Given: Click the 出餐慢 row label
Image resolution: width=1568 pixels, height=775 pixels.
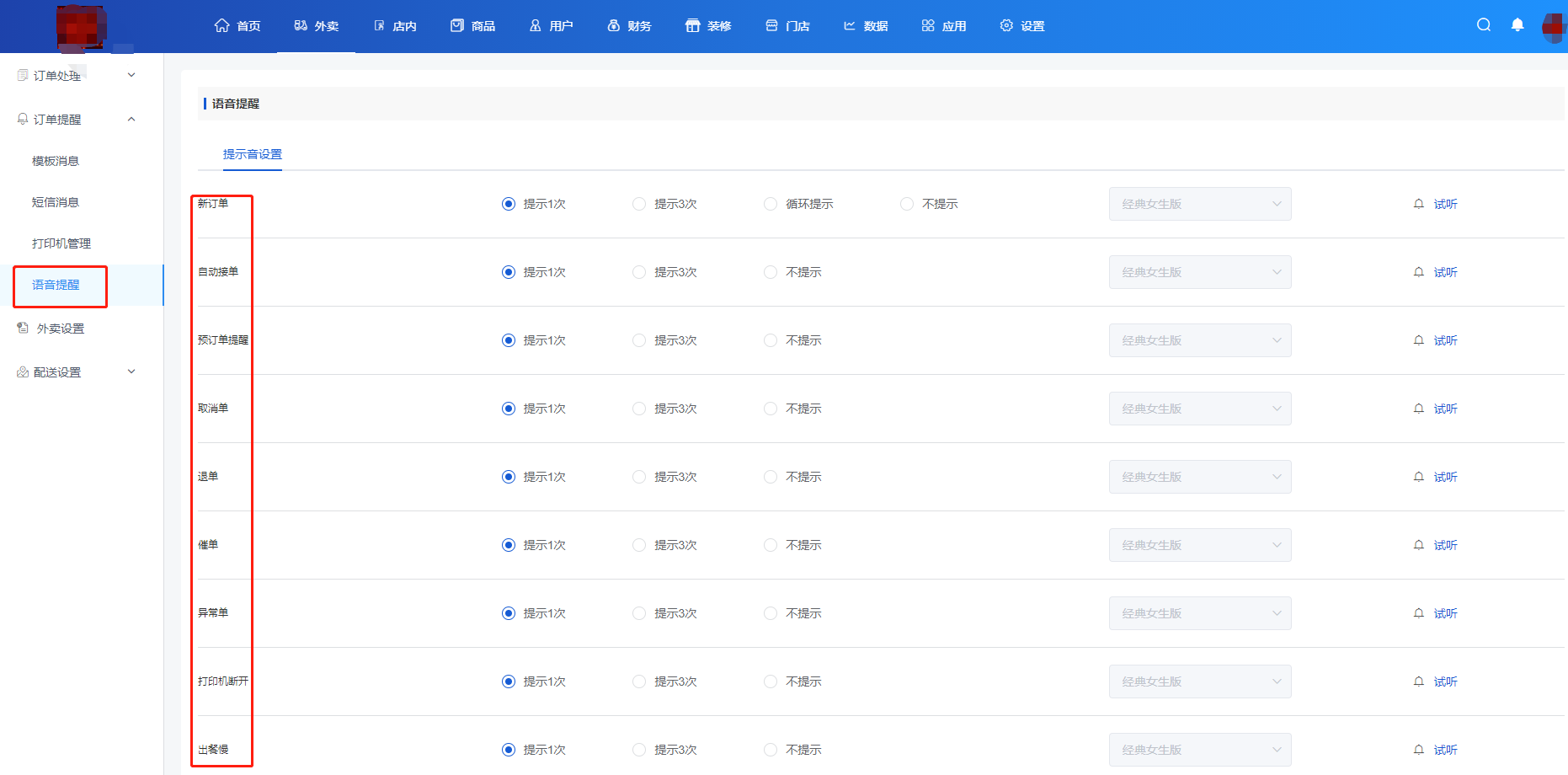Looking at the screenshot, I should 213,750.
